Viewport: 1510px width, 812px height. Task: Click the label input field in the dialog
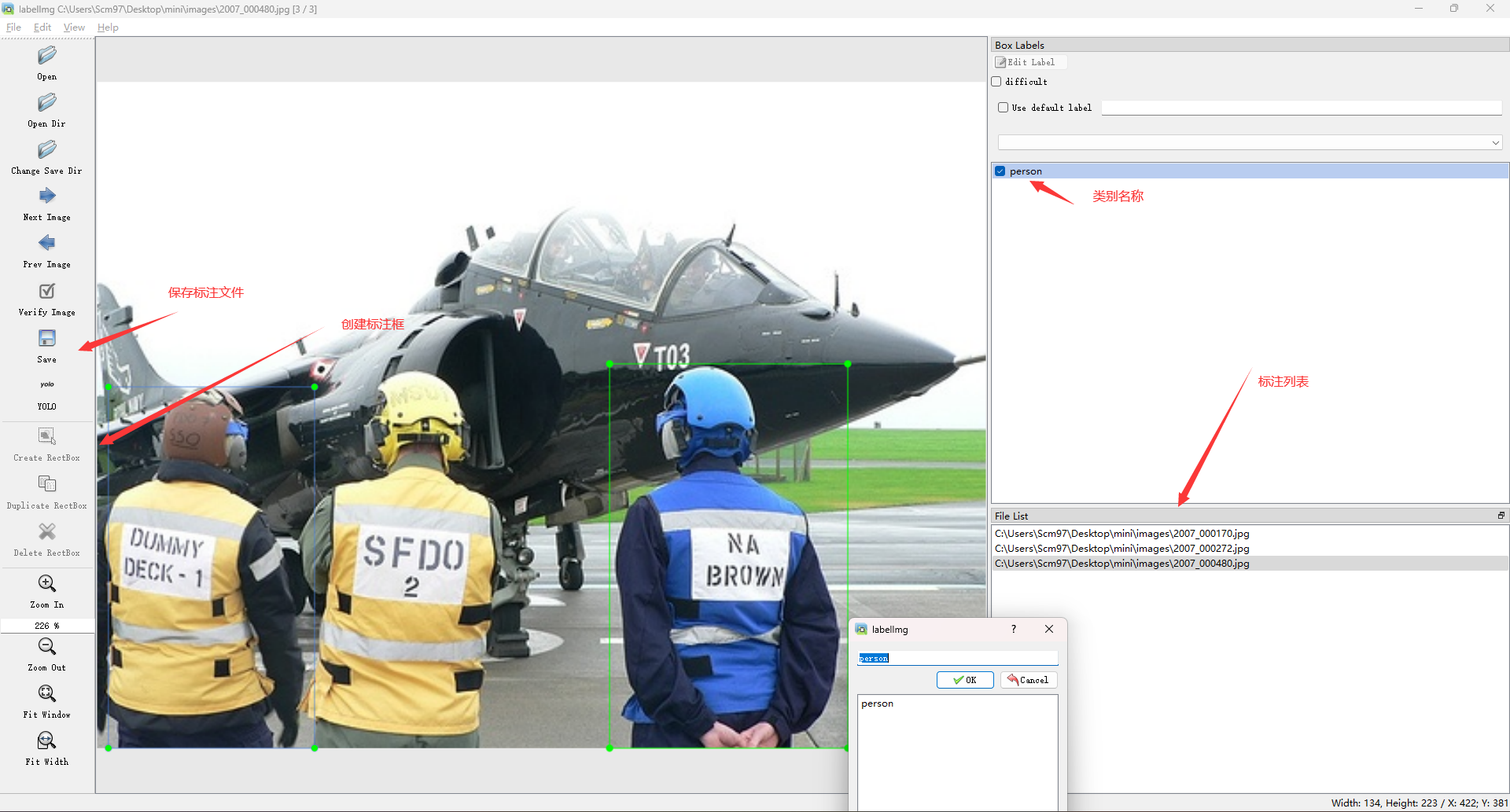[958, 658]
